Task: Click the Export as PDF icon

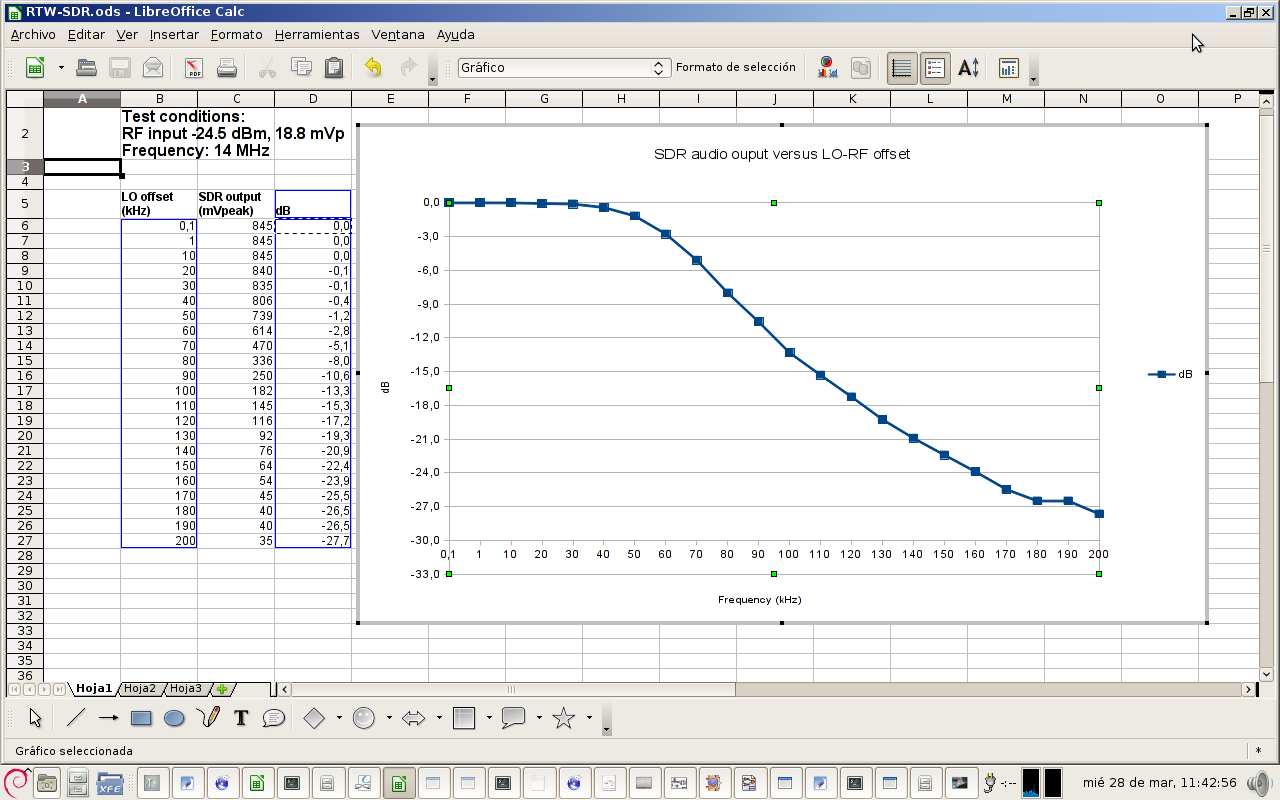Action: pyautogui.click(x=194, y=68)
